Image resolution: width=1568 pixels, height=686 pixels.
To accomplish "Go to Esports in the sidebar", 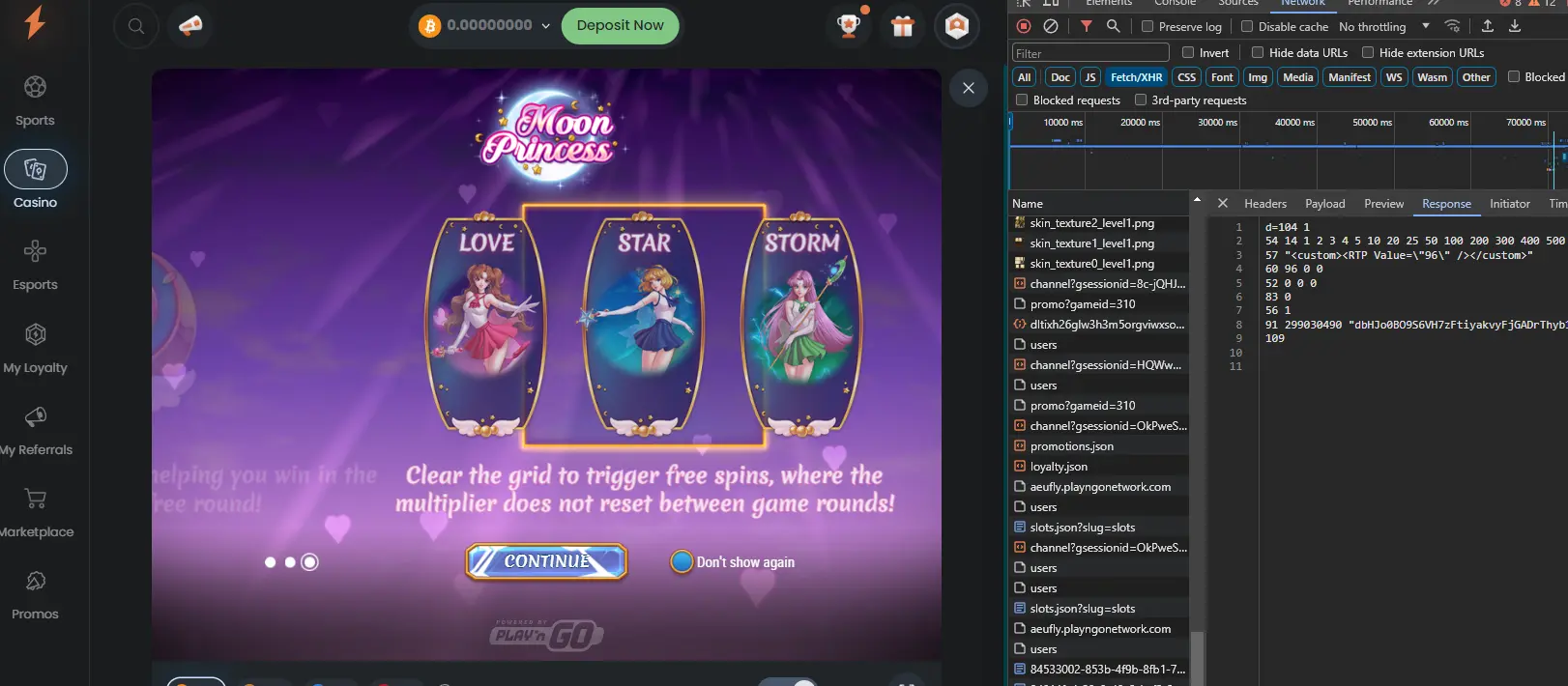I will click(35, 265).
